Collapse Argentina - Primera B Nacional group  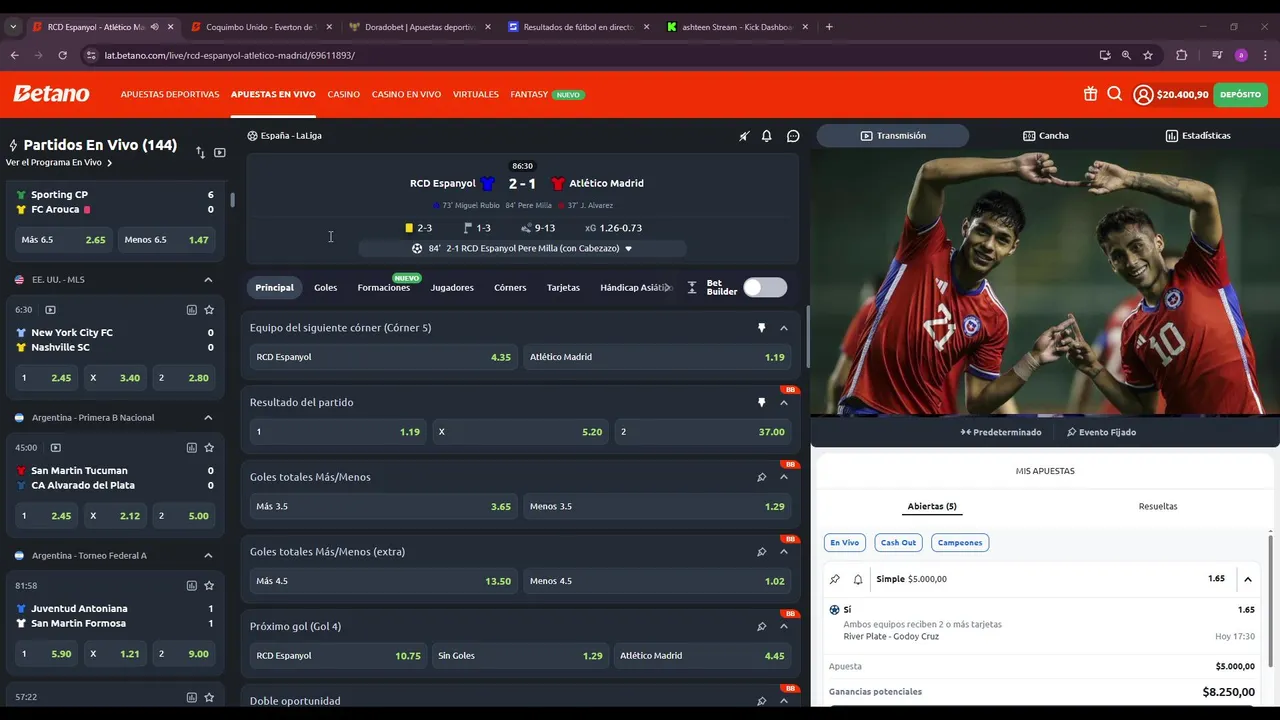[208, 418]
